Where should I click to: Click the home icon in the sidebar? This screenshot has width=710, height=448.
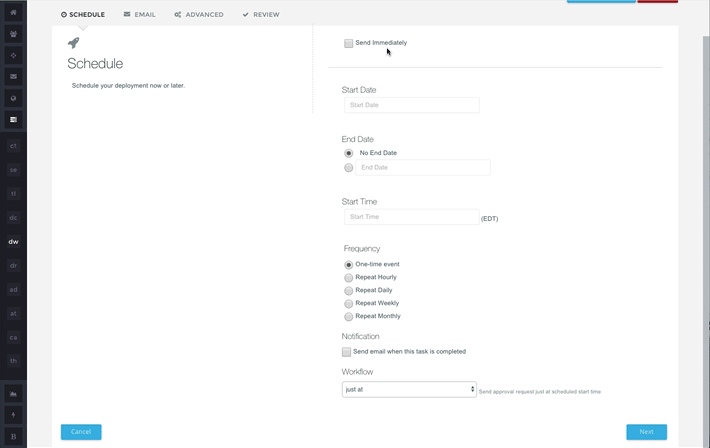coord(13,13)
